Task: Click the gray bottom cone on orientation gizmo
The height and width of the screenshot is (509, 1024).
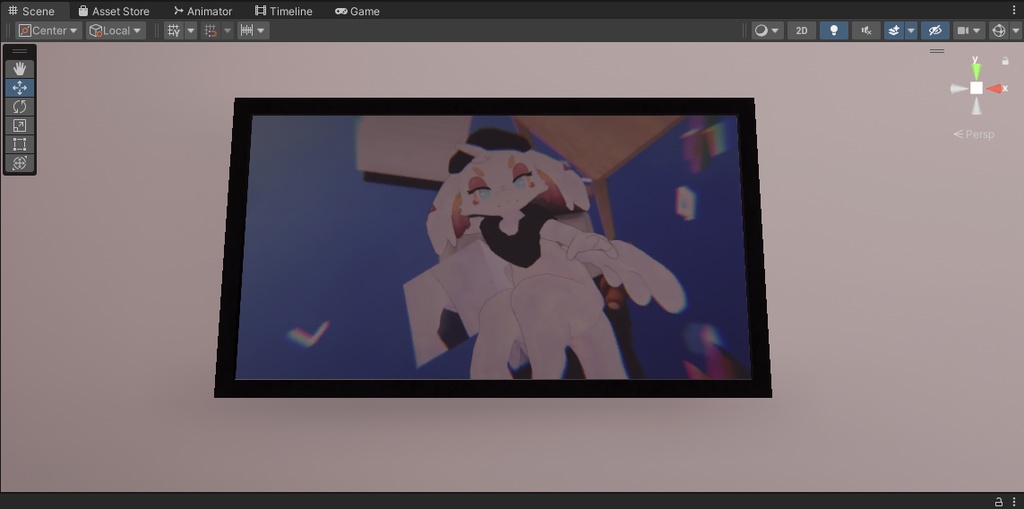Action: [976, 107]
